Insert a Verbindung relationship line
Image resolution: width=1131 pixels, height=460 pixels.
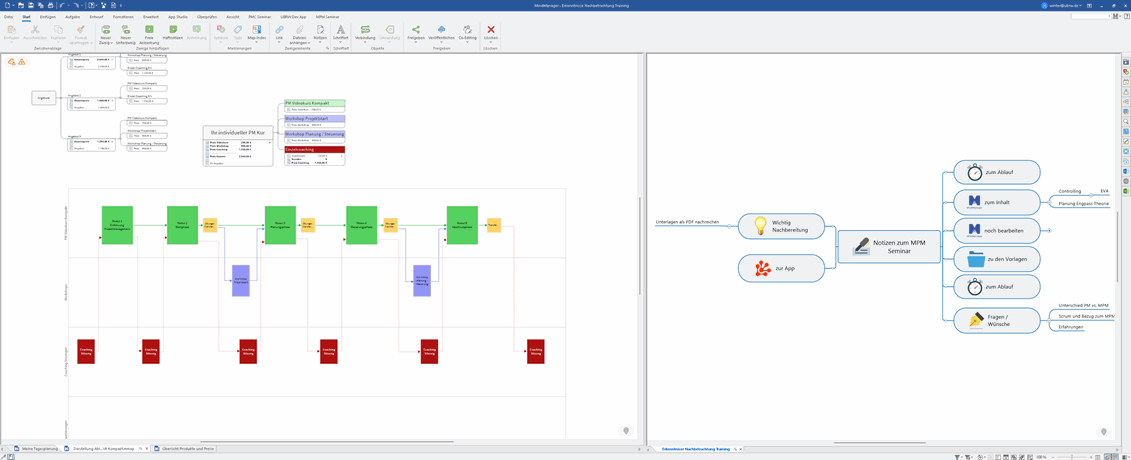pos(365,33)
